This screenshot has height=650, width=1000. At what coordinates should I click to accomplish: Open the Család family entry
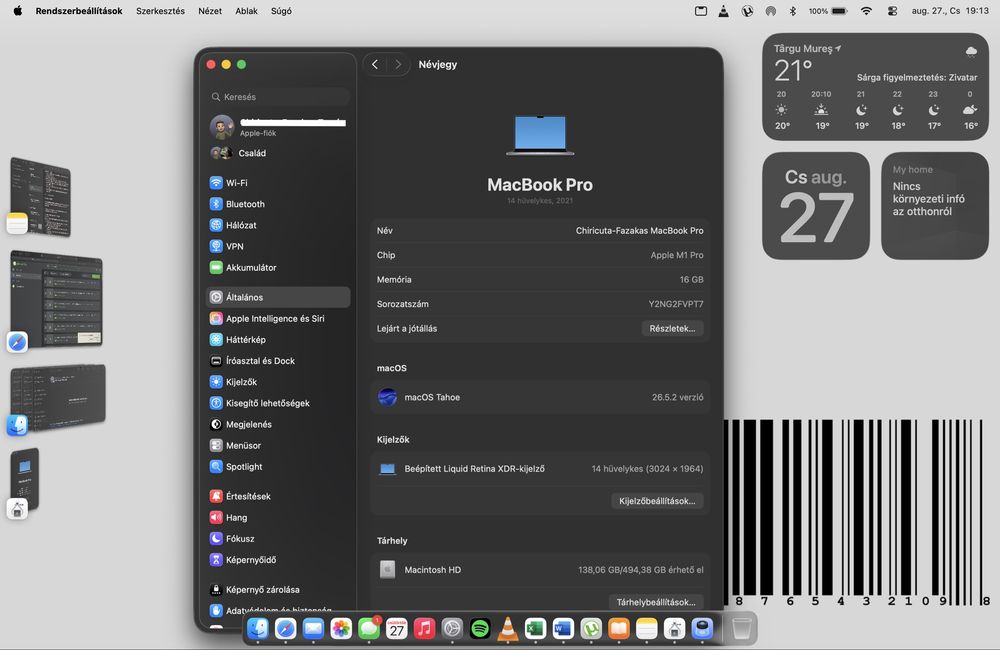[x=278, y=153]
